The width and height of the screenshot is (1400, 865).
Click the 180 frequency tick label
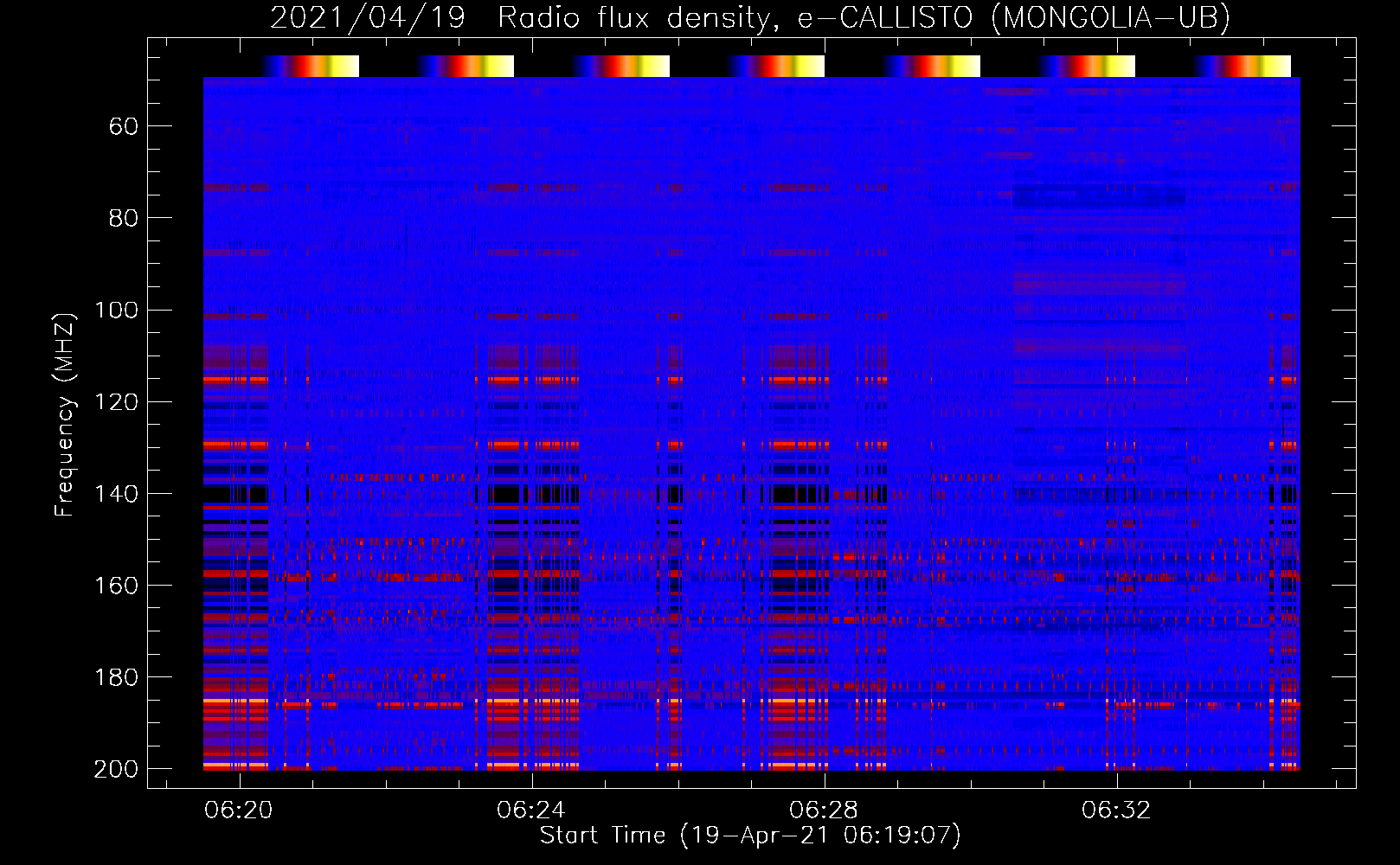[117, 677]
